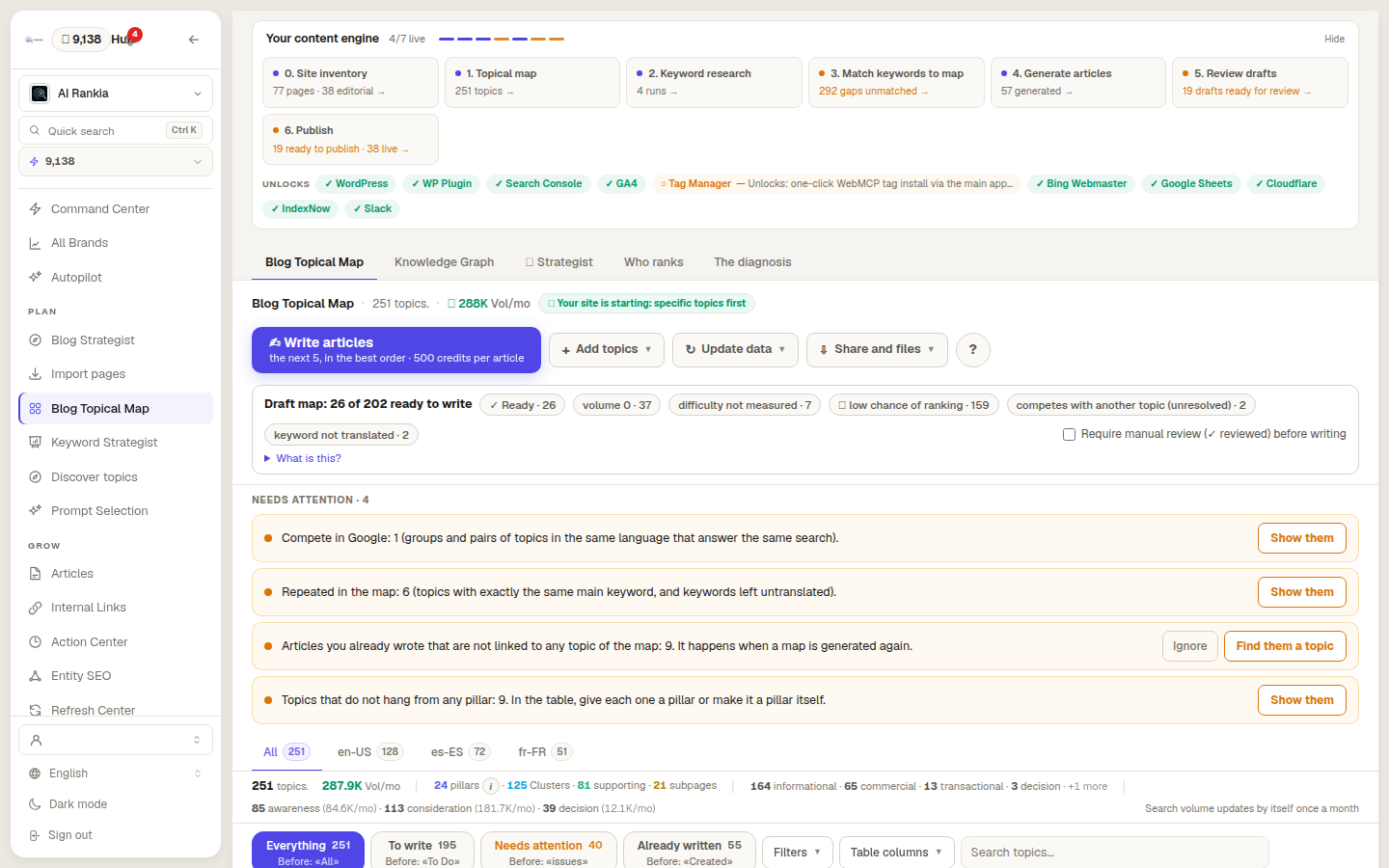Open the Share and files dropdown
The height and width of the screenshot is (868, 1389).
pos(877,349)
